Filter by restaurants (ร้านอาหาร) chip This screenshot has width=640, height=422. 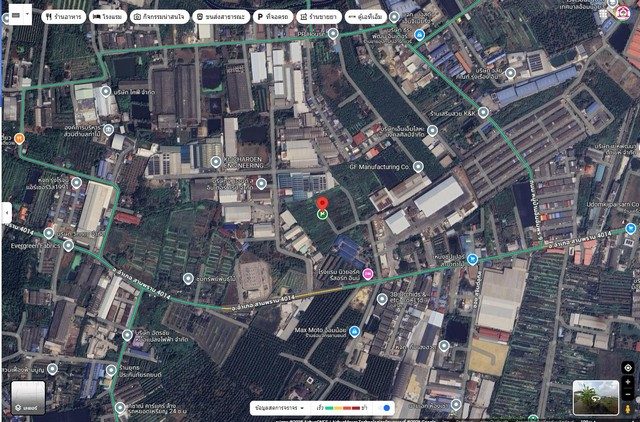62,17
